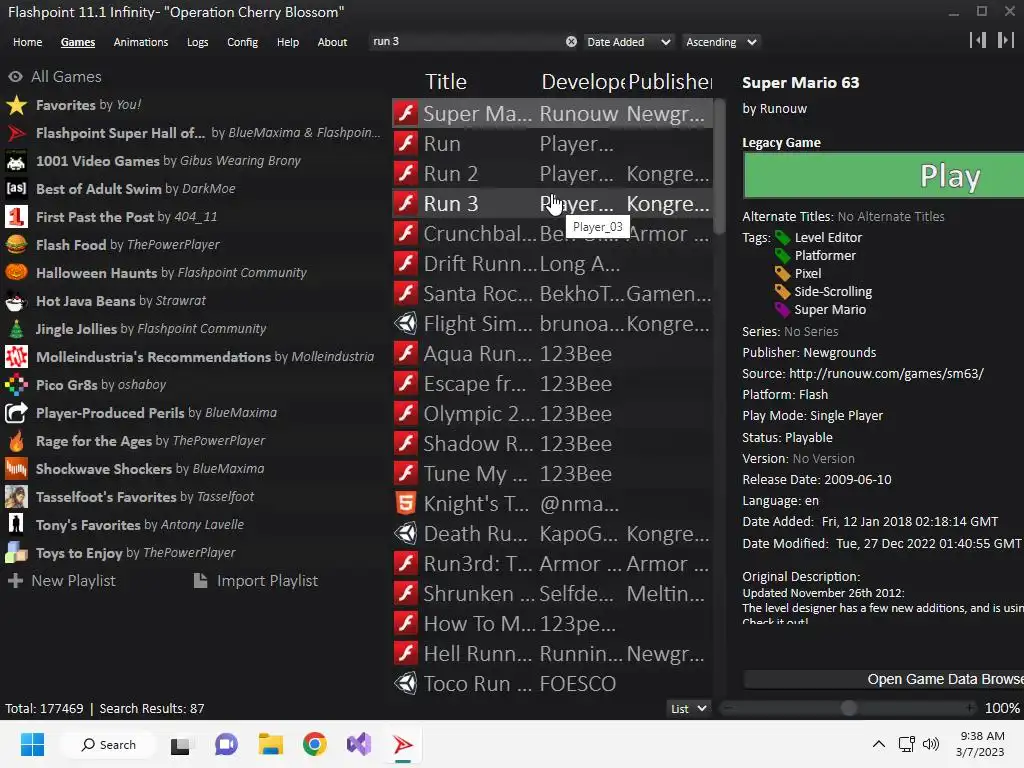Click the Shockwave Shockers icon

tap(16, 469)
